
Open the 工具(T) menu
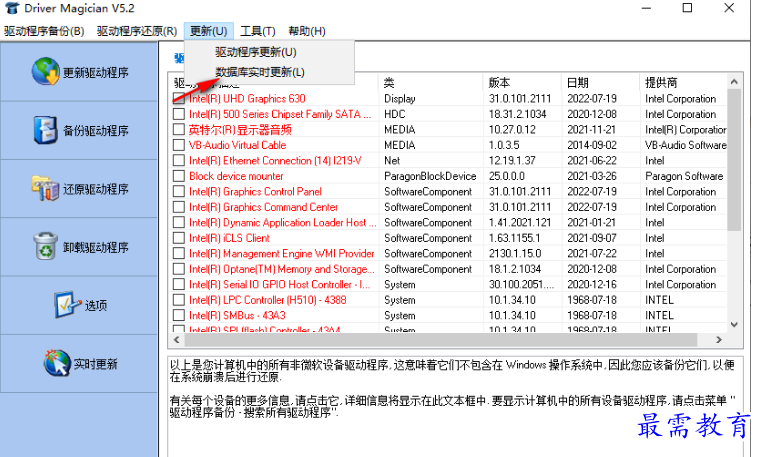pyautogui.click(x=258, y=31)
